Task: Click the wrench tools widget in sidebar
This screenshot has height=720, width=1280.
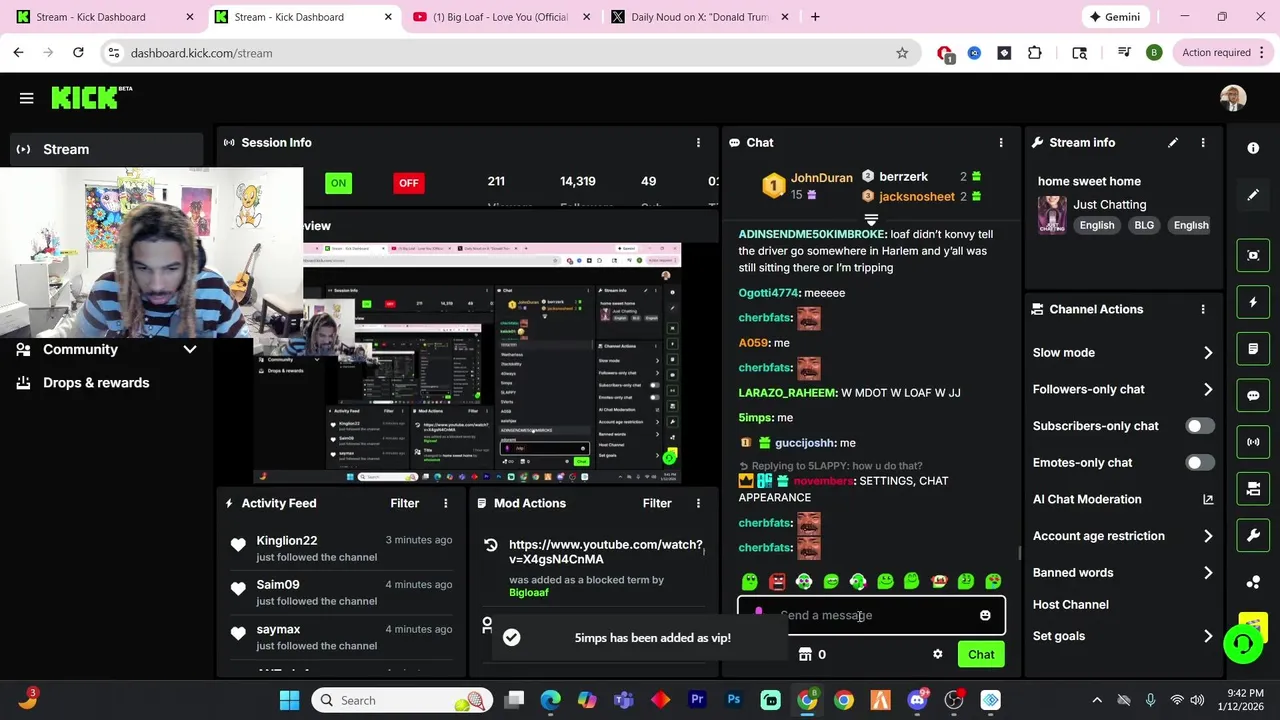Action: [1253, 535]
